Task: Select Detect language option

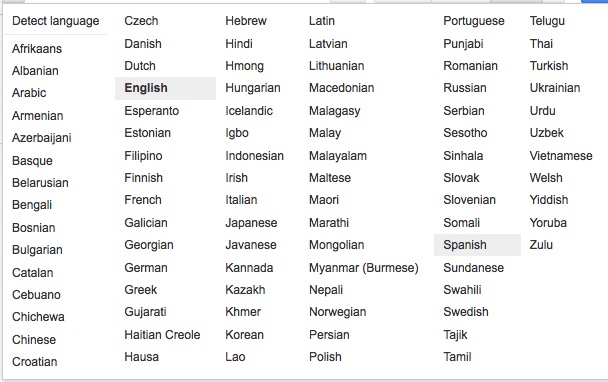Action: coord(55,21)
